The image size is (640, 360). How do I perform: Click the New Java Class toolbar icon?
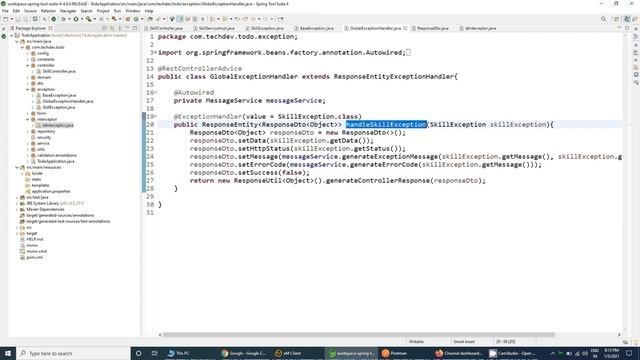(136, 19)
